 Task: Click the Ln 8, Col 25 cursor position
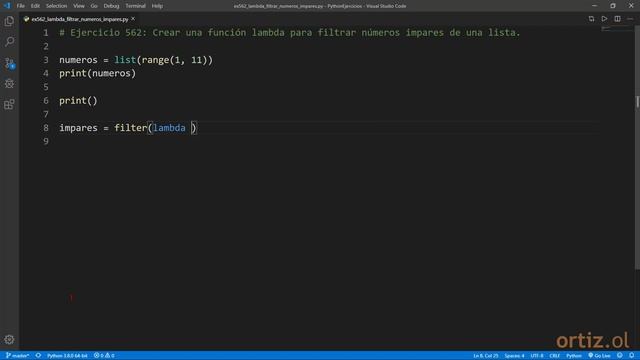pos(486,356)
